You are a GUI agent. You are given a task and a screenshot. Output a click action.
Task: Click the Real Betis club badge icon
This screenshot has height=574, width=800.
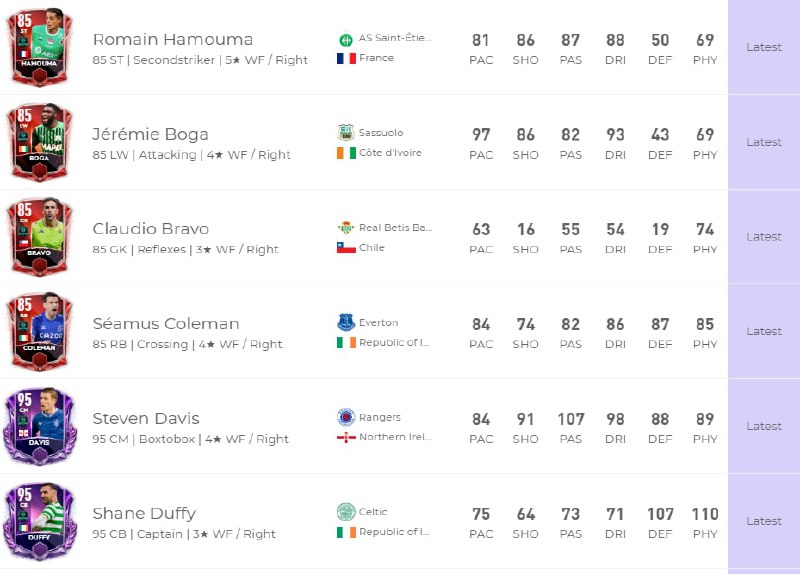[346, 228]
